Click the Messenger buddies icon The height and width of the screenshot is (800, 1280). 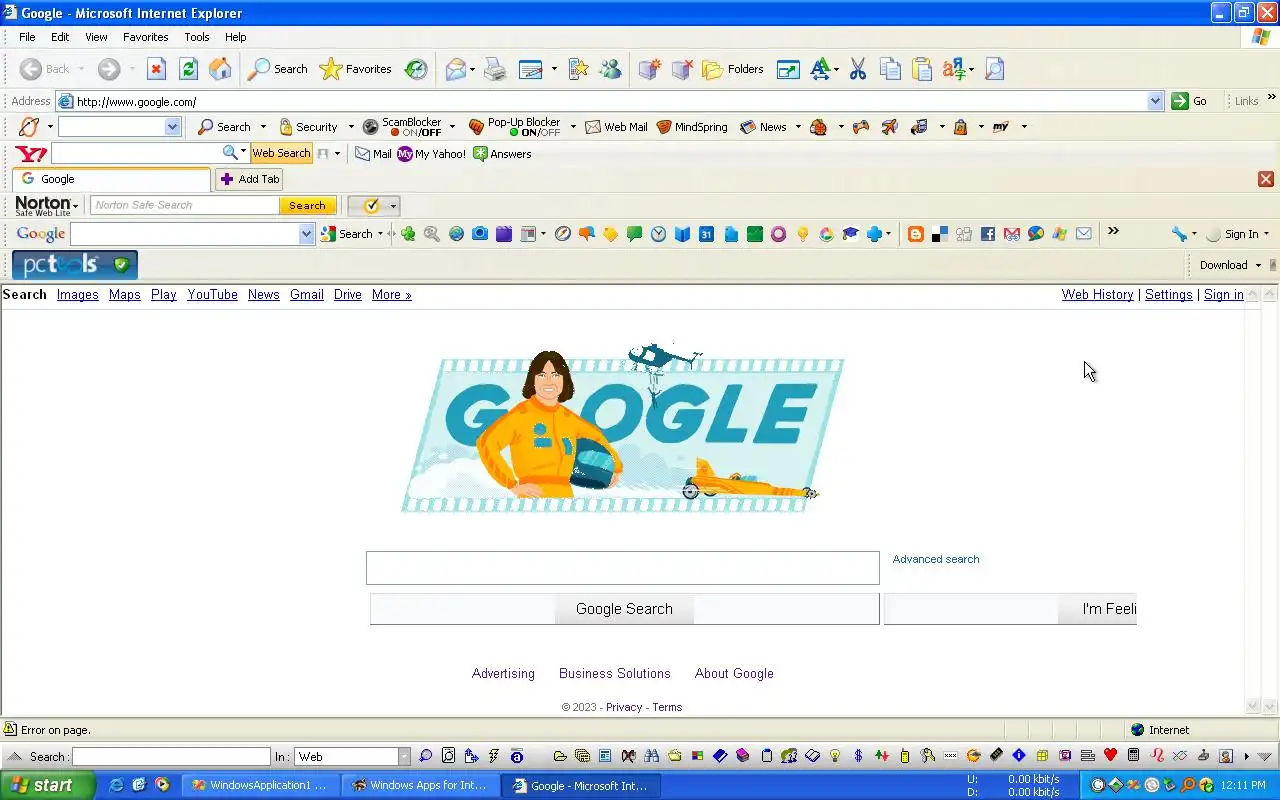[x=610, y=69]
